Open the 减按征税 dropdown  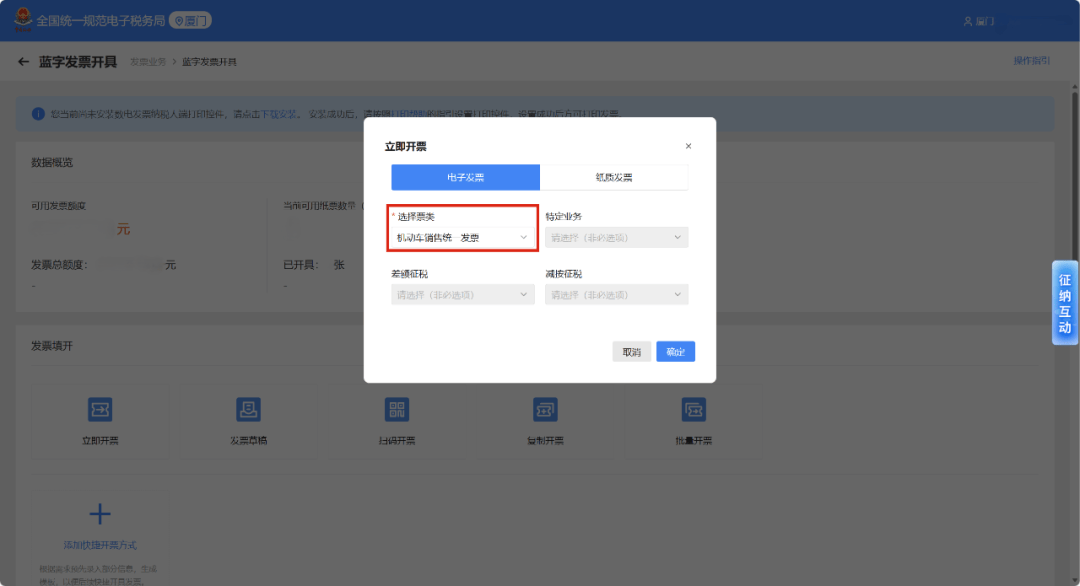click(616, 295)
